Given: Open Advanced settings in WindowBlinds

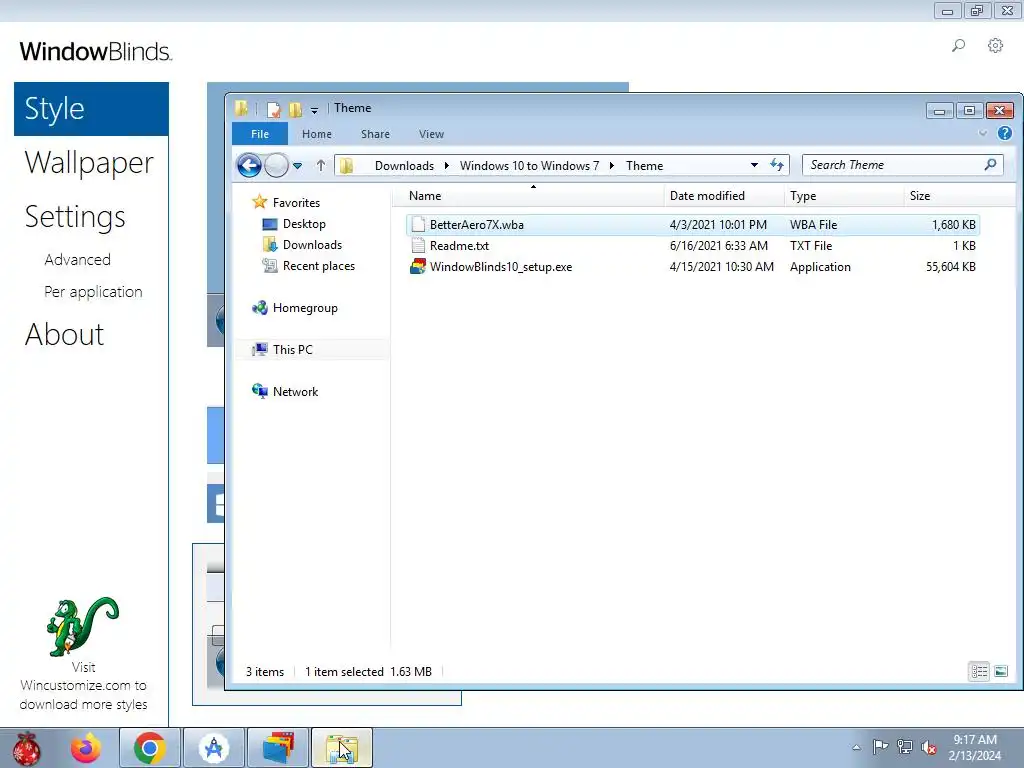Looking at the screenshot, I should tap(78, 259).
